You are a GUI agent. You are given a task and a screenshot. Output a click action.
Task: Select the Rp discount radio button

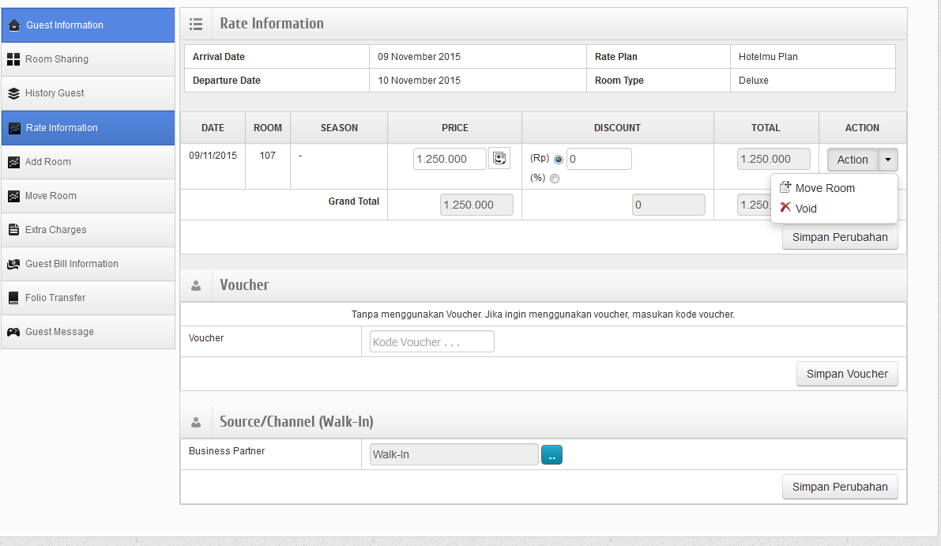tap(558, 159)
